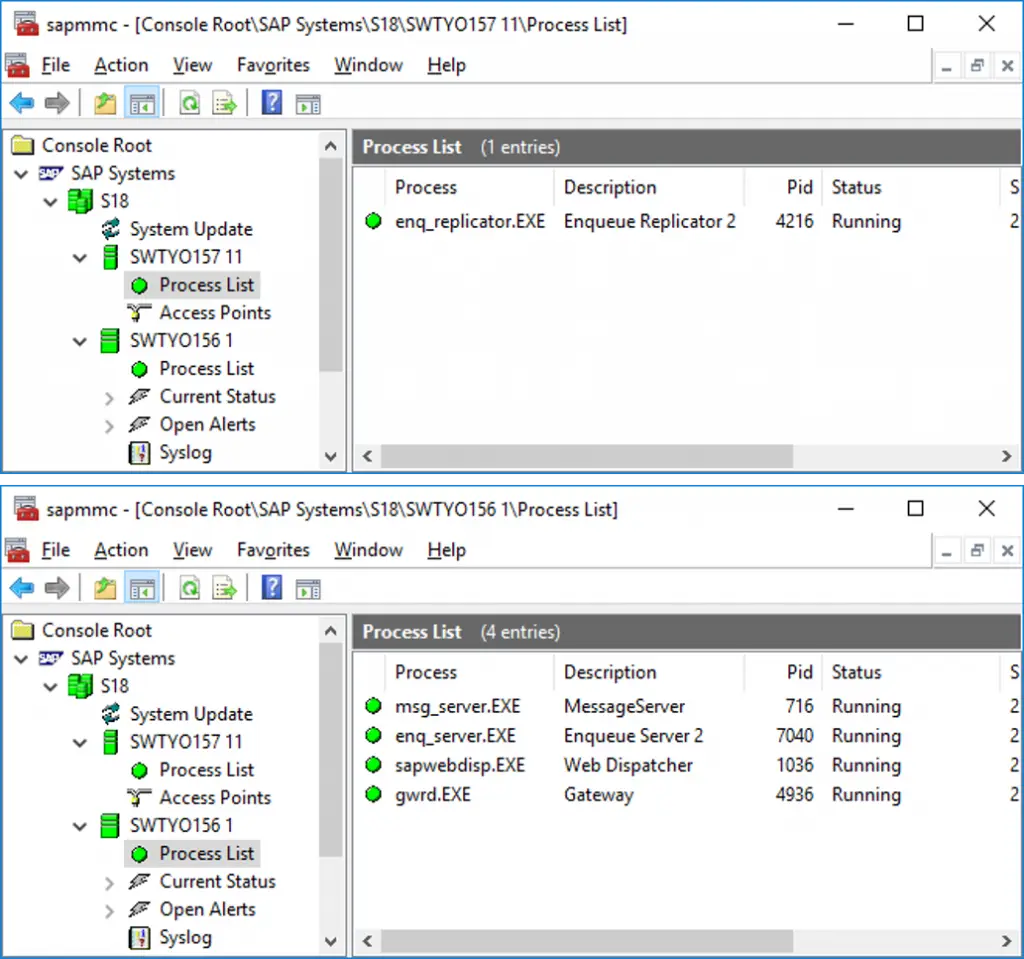The width and height of the screenshot is (1024, 959).
Task: Select Access Points in bottom window tree
Action: coord(215,798)
